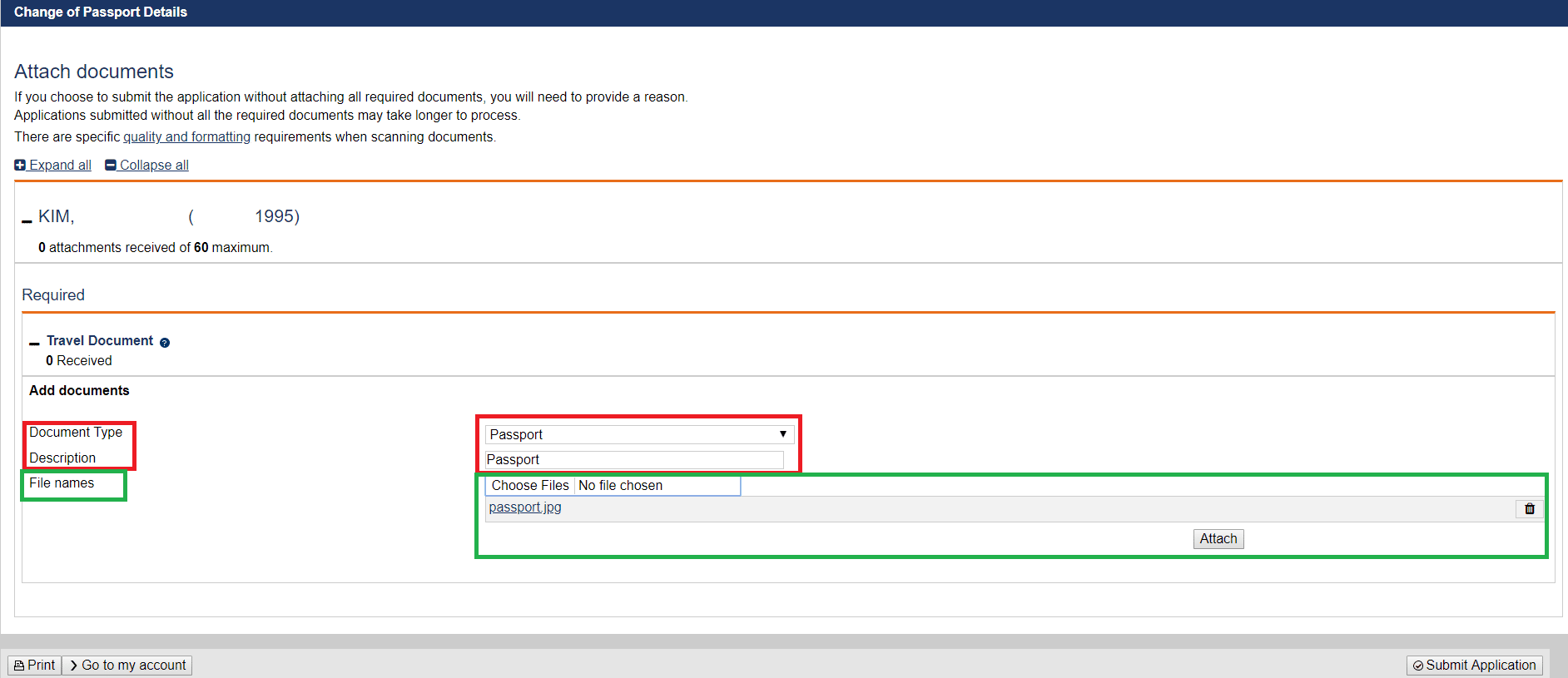Viewport: 1568px width, 678px height.
Task: Click the KIM applicant name heading
Action: 57,216
